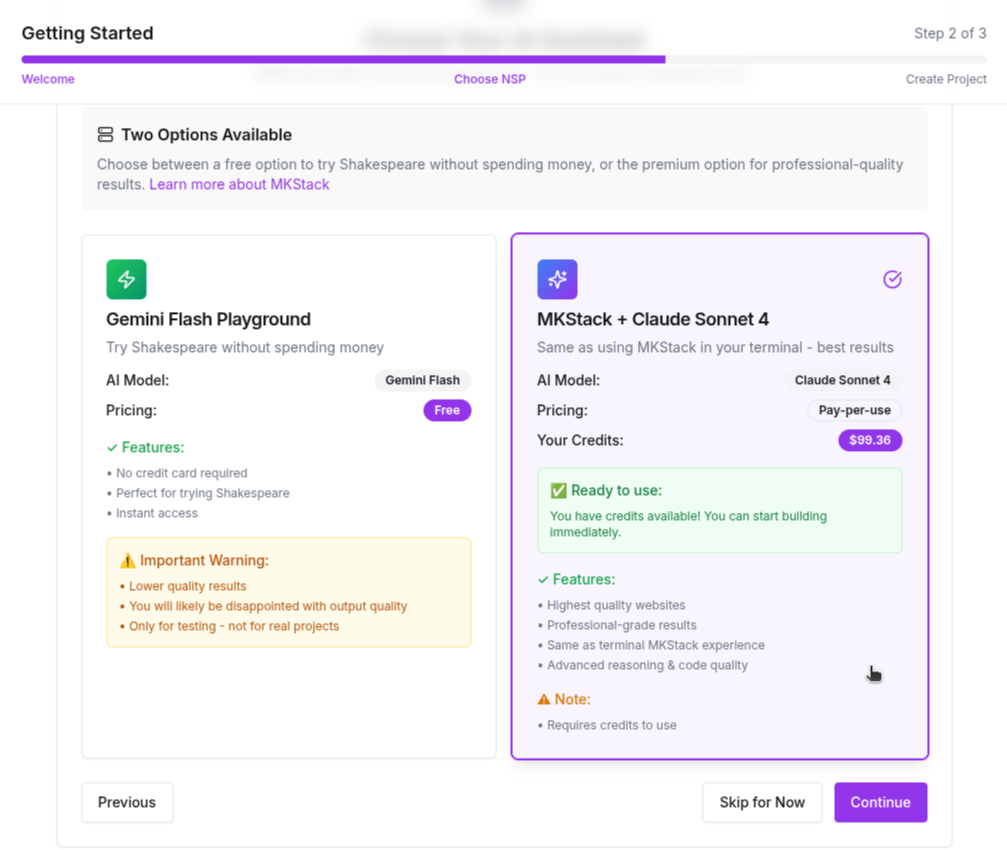Screen dimensions: 1007x850
Task: Click the Welcome step label
Action: click(48, 79)
